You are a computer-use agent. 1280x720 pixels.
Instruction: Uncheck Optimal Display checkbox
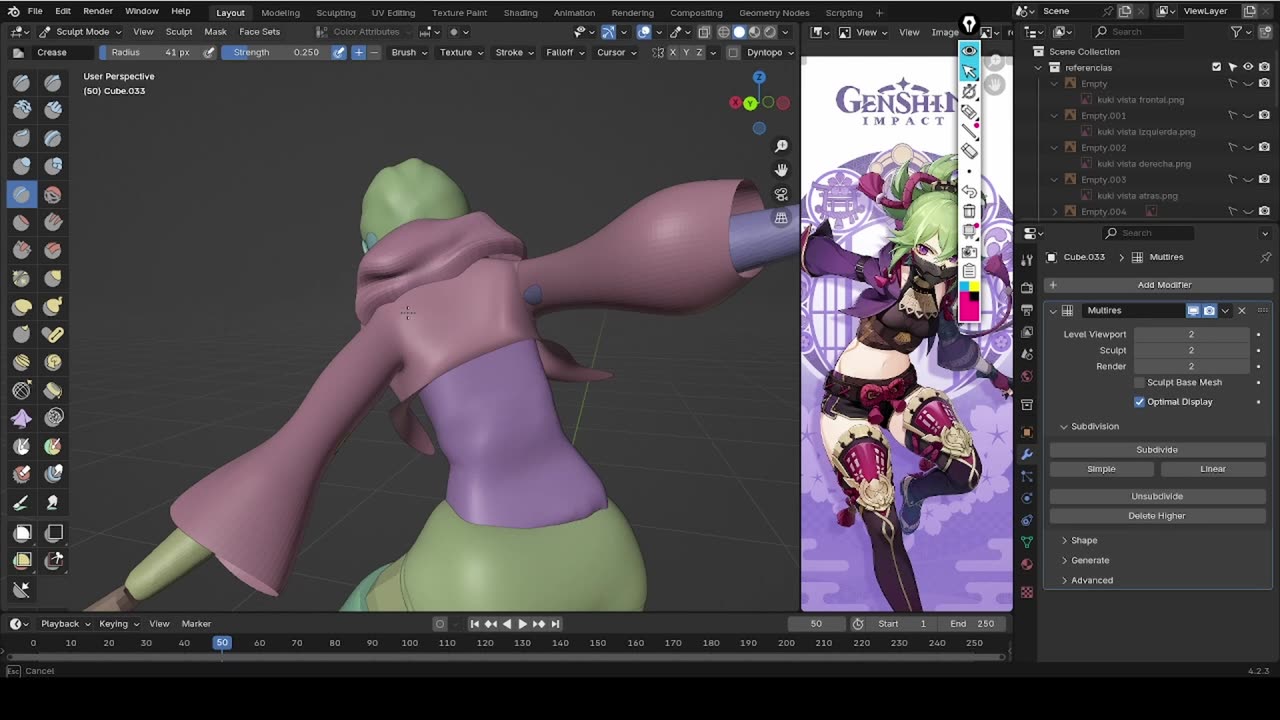1139,402
